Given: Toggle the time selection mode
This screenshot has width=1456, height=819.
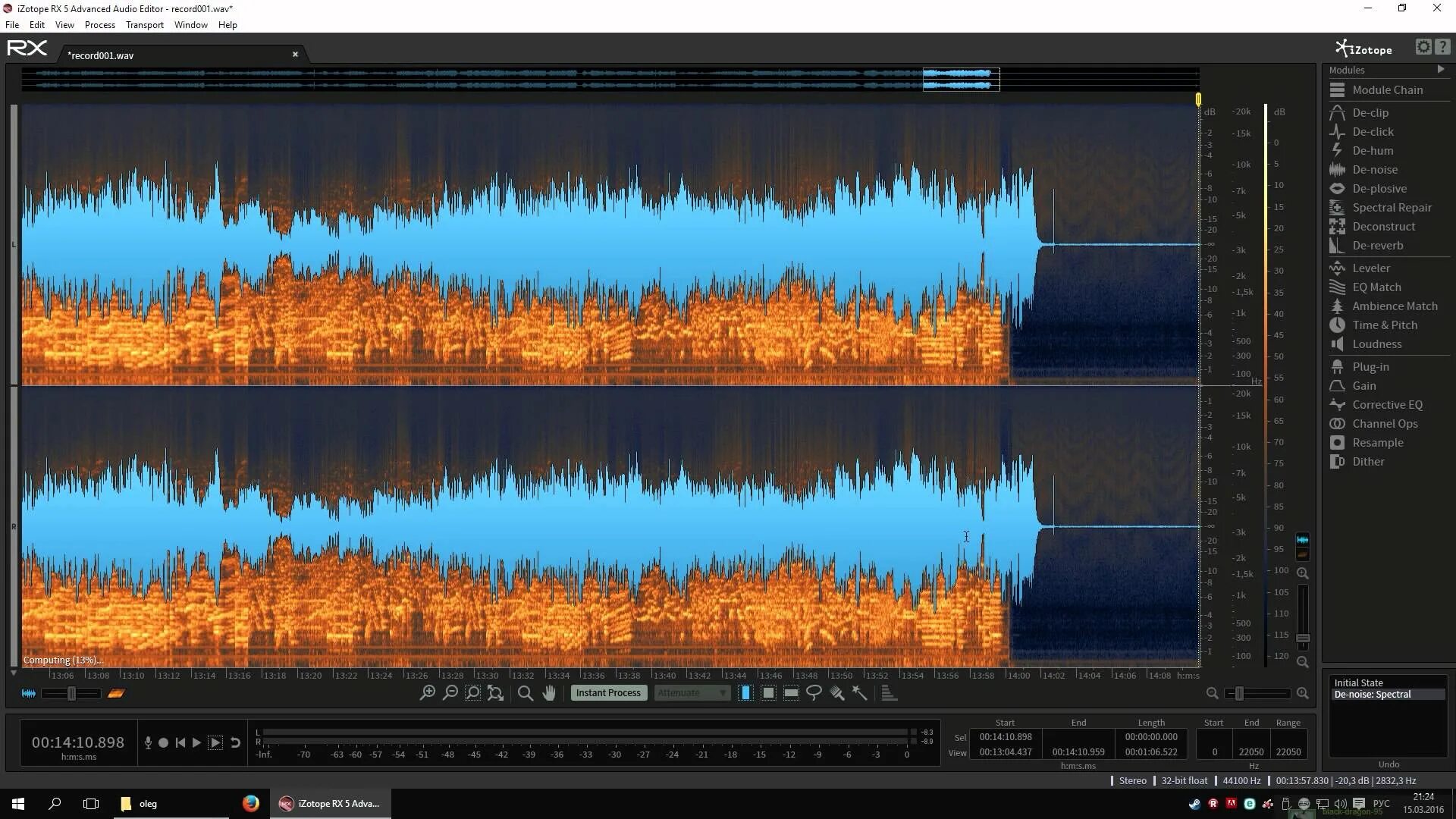Looking at the screenshot, I should [x=745, y=692].
